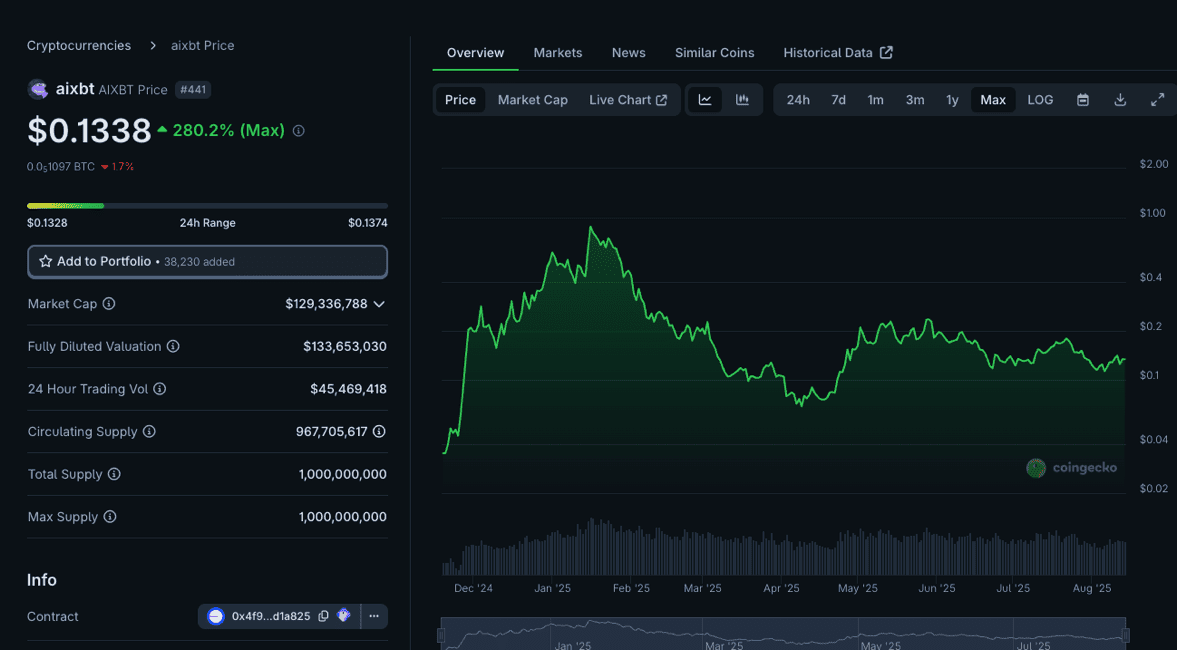The image size is (1177, 650).
Task: Open the calendar date range picker
Action: tap(1082, 100)
